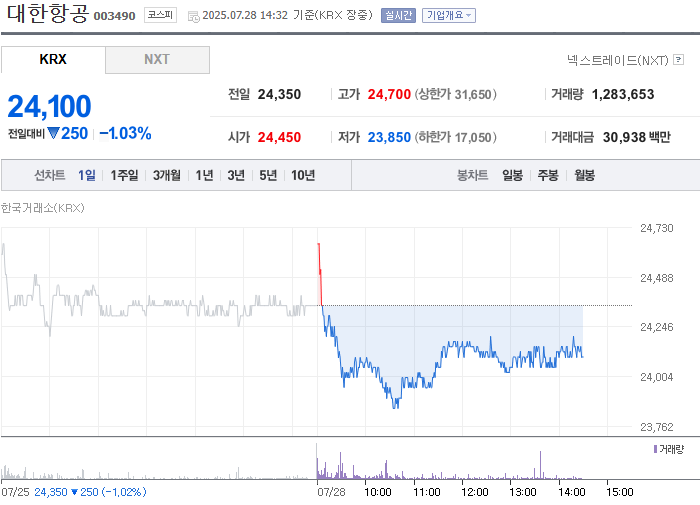
Task: Show the 주봉 weekly candle chart
Action: pos(548,175)
